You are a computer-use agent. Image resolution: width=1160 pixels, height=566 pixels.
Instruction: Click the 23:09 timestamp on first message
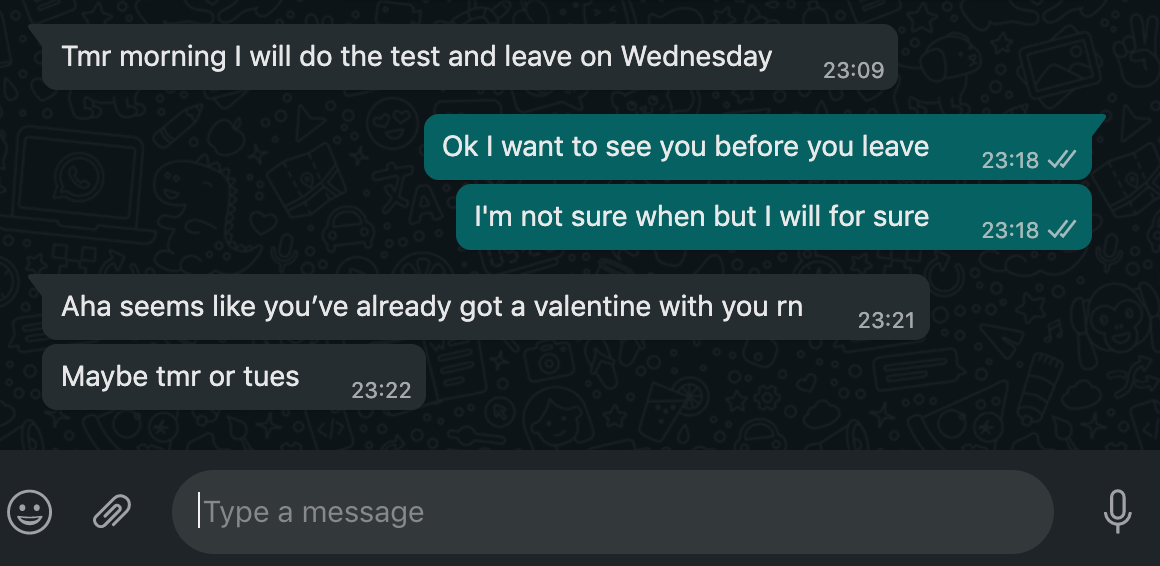tap(854, 70)
